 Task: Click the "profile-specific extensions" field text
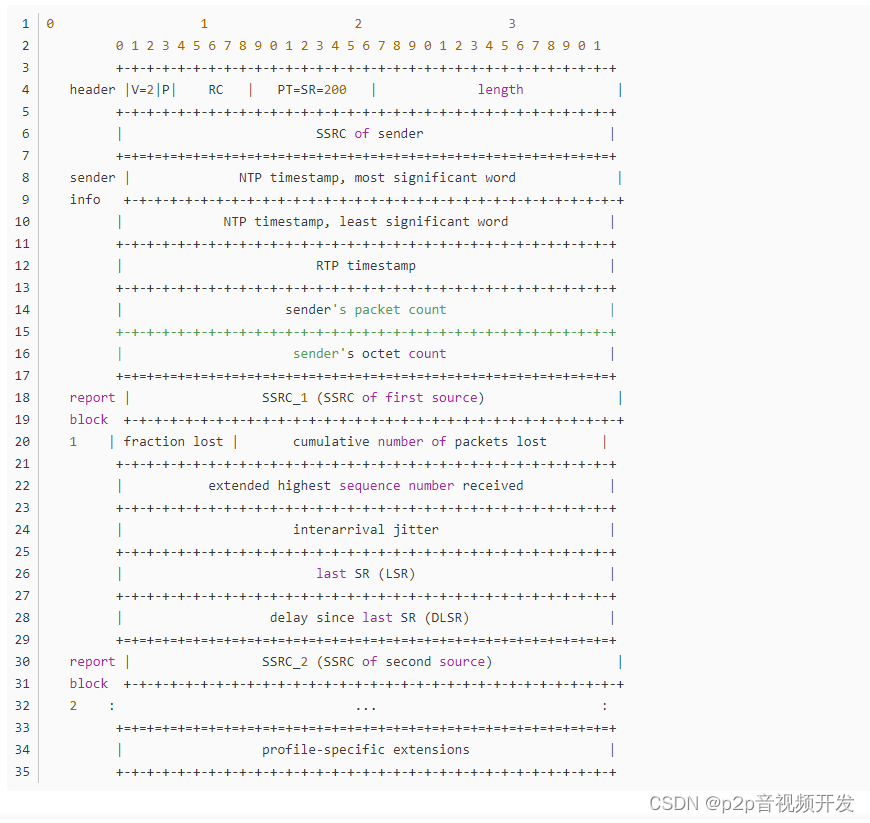[368, 749]
